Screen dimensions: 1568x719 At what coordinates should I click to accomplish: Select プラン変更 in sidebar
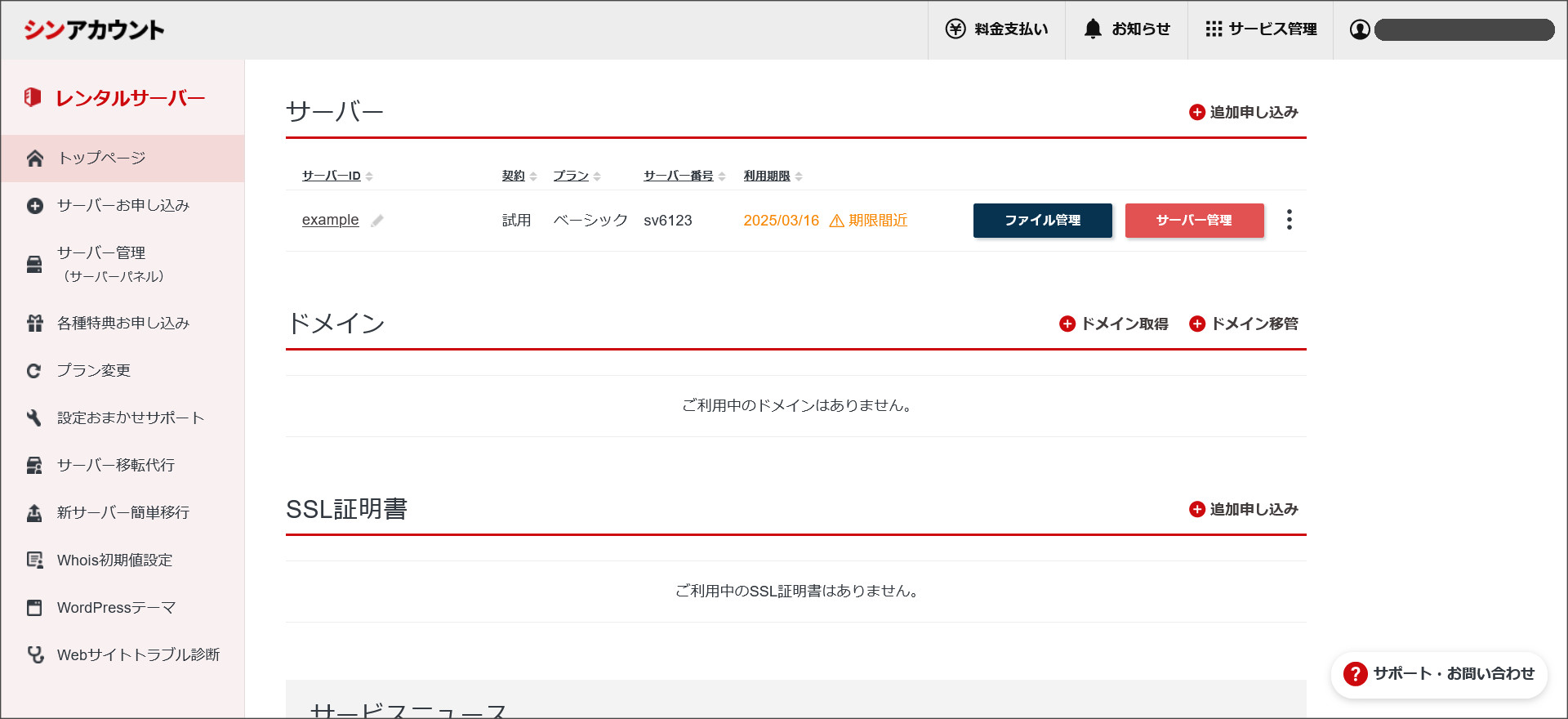point(122,371)
